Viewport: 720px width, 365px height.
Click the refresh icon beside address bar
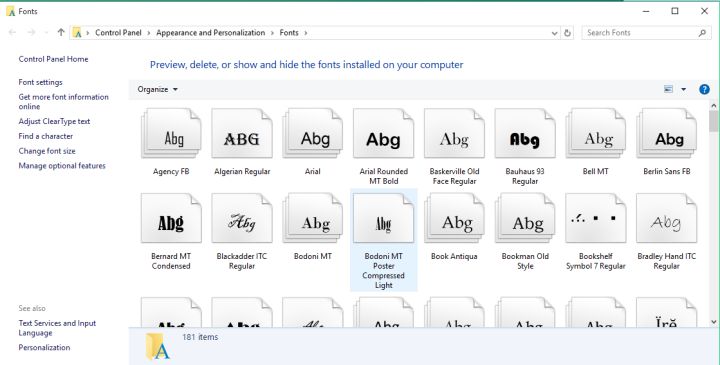click(x=568, y=33)
